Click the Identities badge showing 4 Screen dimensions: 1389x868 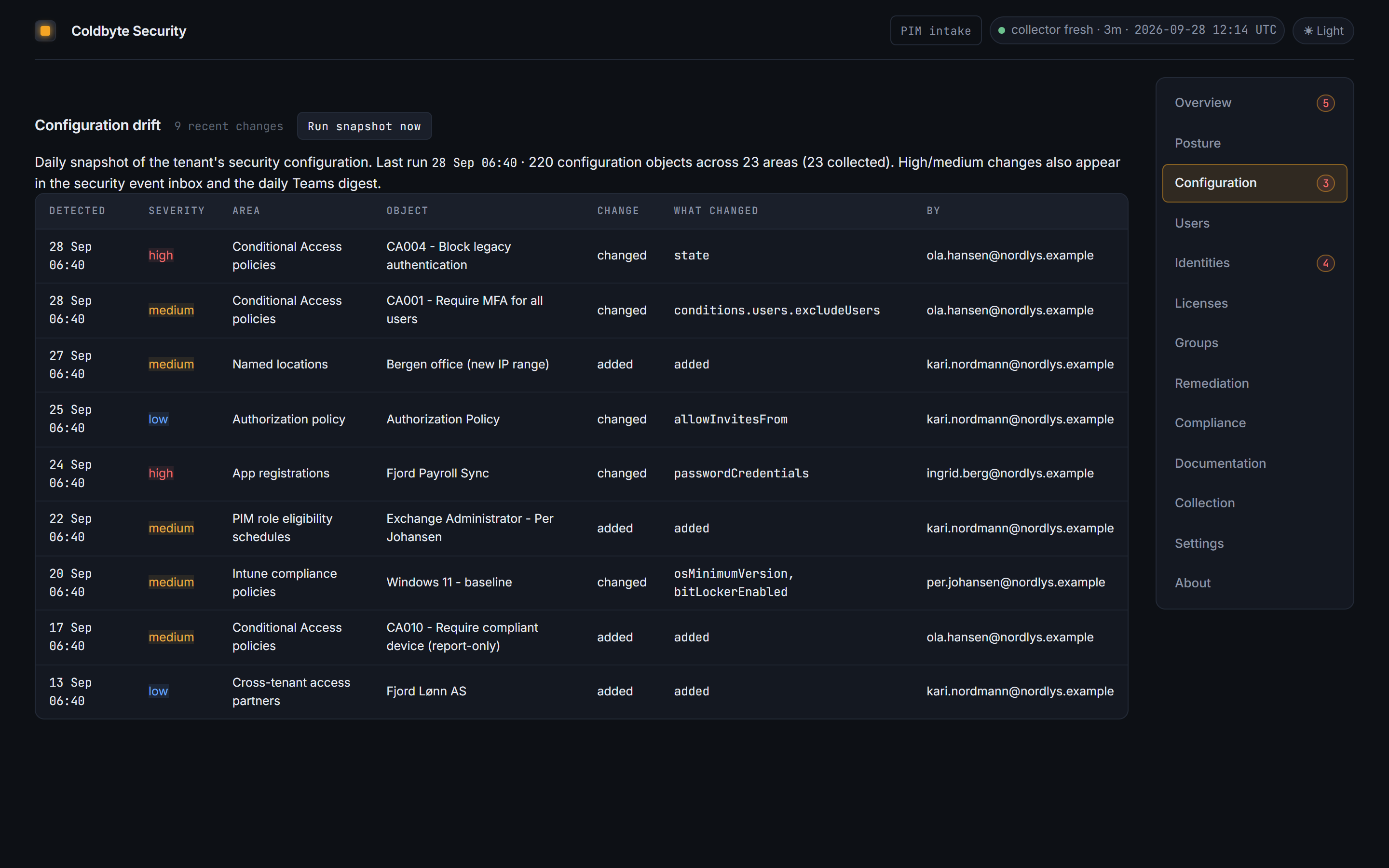[x=1325, y=263]
